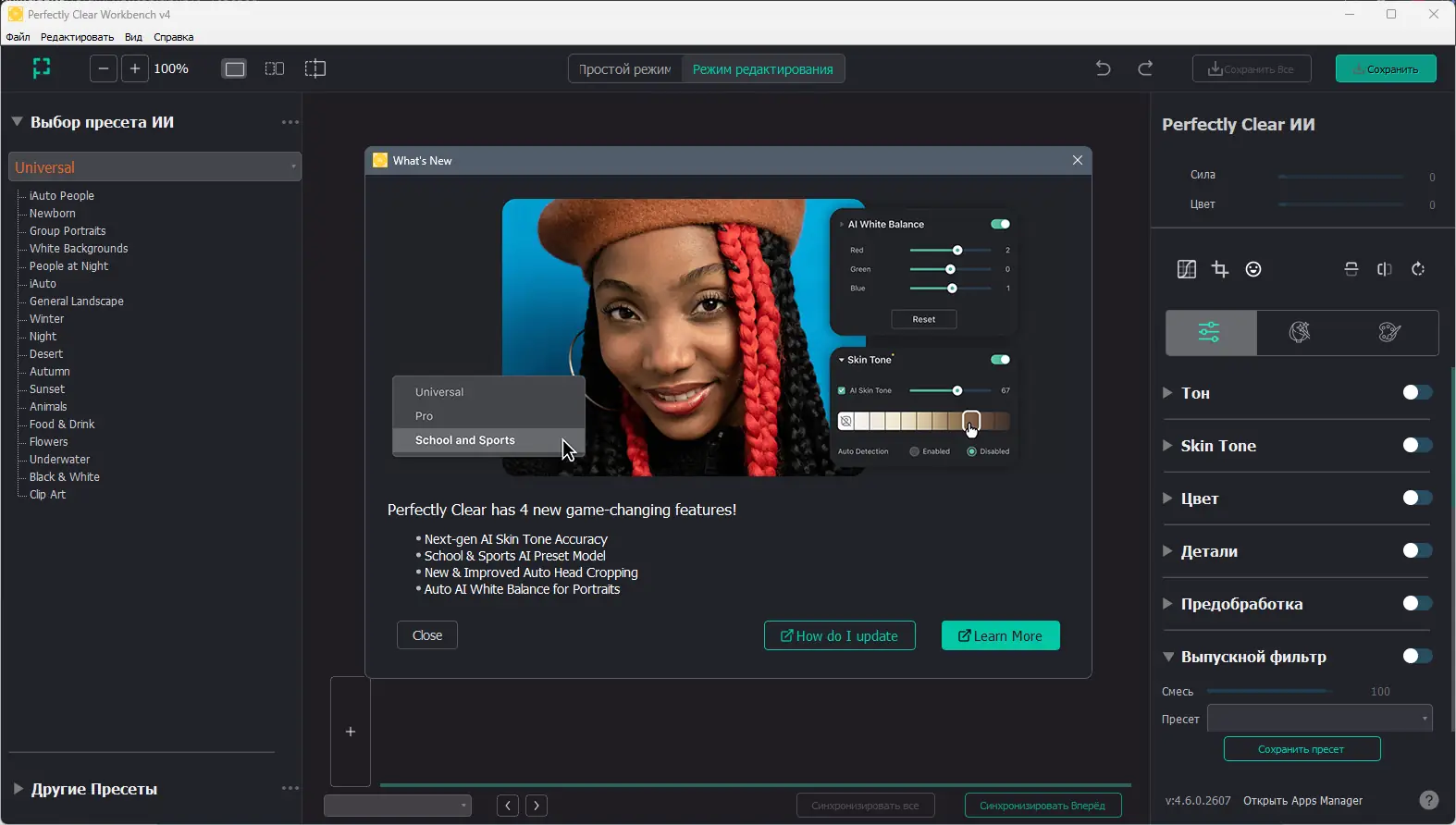Open the Universal preset group dropdown
Viewport: 1456px width, 825px height.
155,167
